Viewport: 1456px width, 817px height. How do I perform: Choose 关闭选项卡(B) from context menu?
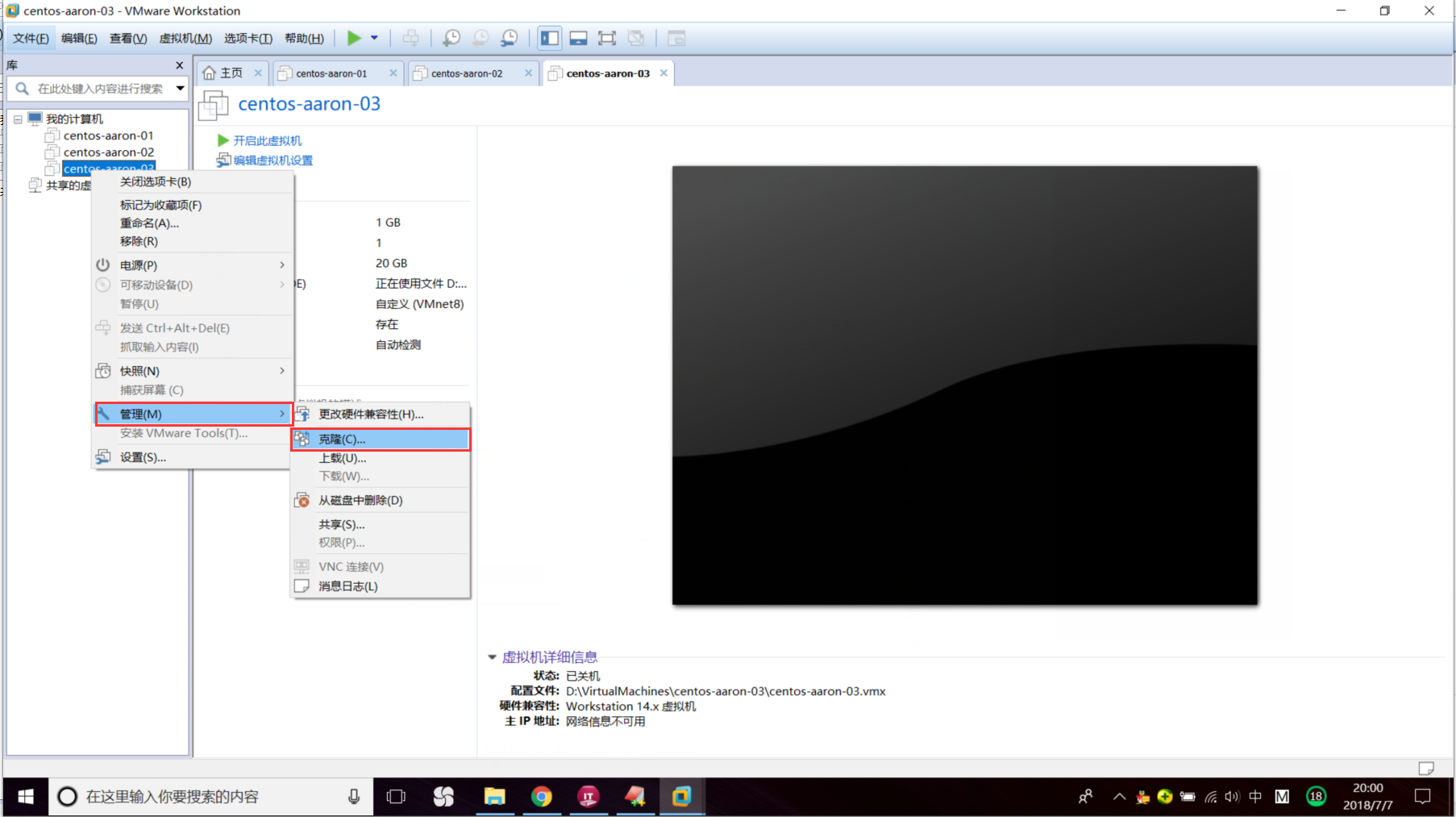[x=193, y=181]
